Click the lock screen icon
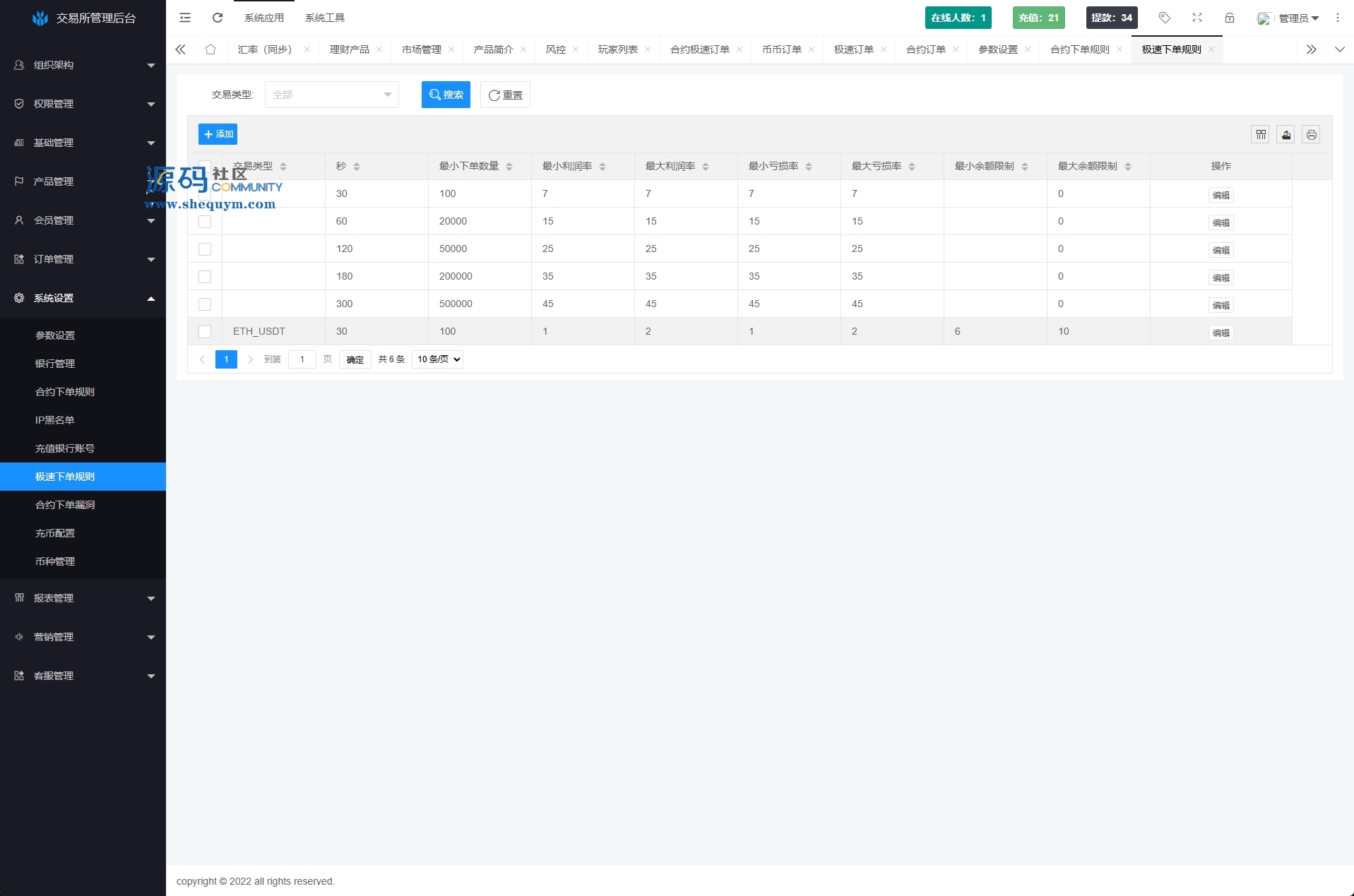1354x896 pixels. click(x=1230, y=18)
